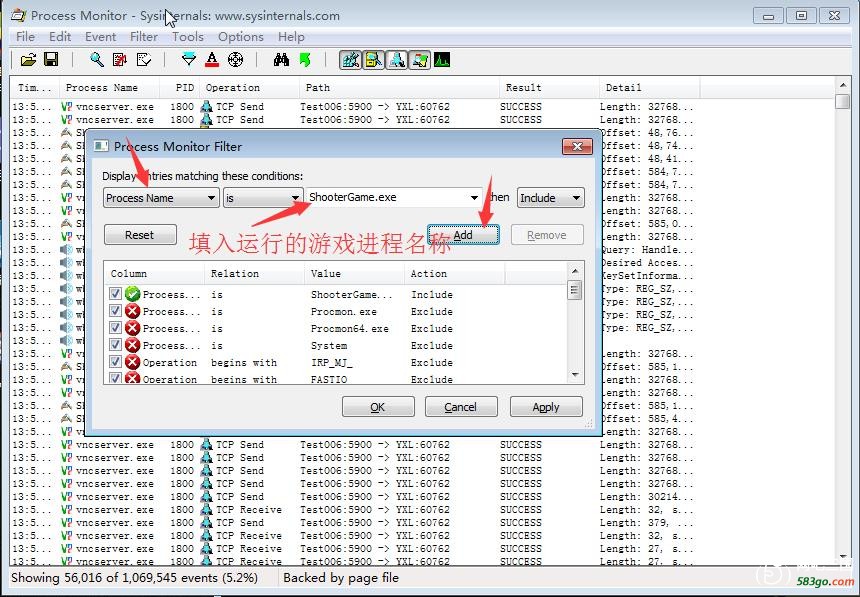Click the filter list scroll up arrow
The height and width of the screenshot is (597, 860).
[575, 271]
